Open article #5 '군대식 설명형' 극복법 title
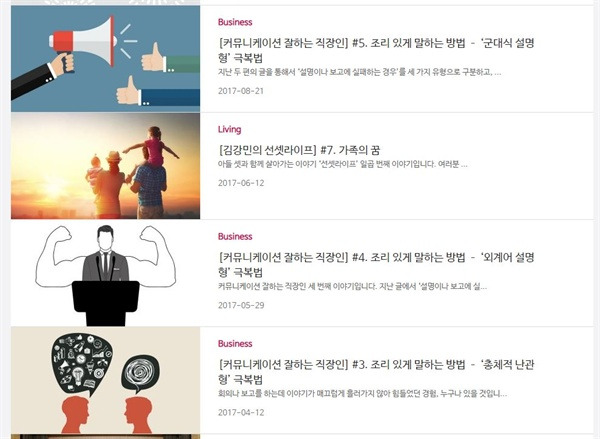 point(376,50)
